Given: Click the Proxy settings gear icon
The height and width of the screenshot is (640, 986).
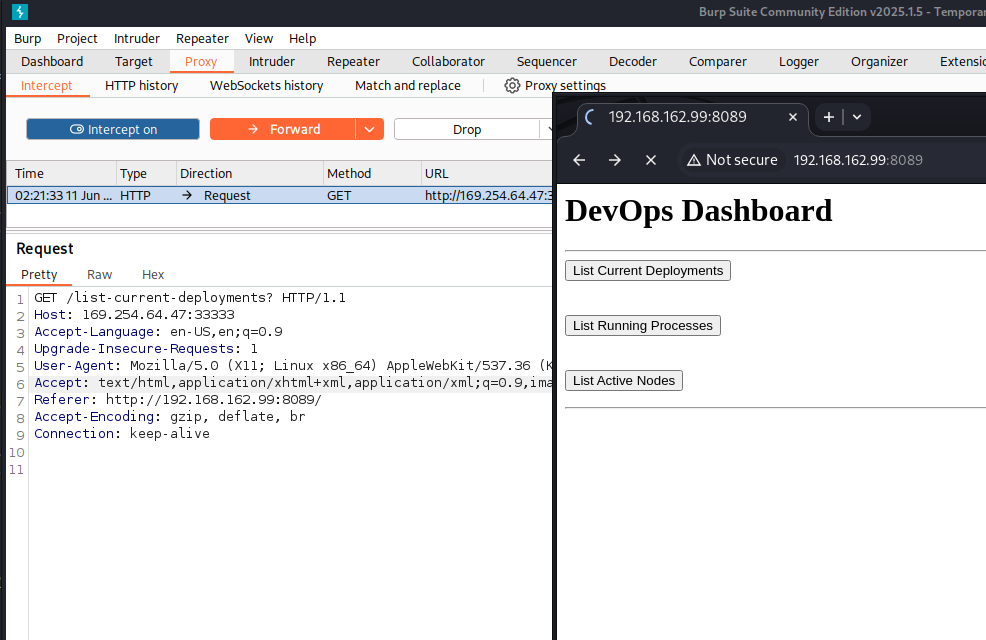Looking at the screenshot, I should pyautogui.click(x=512, y=86).
